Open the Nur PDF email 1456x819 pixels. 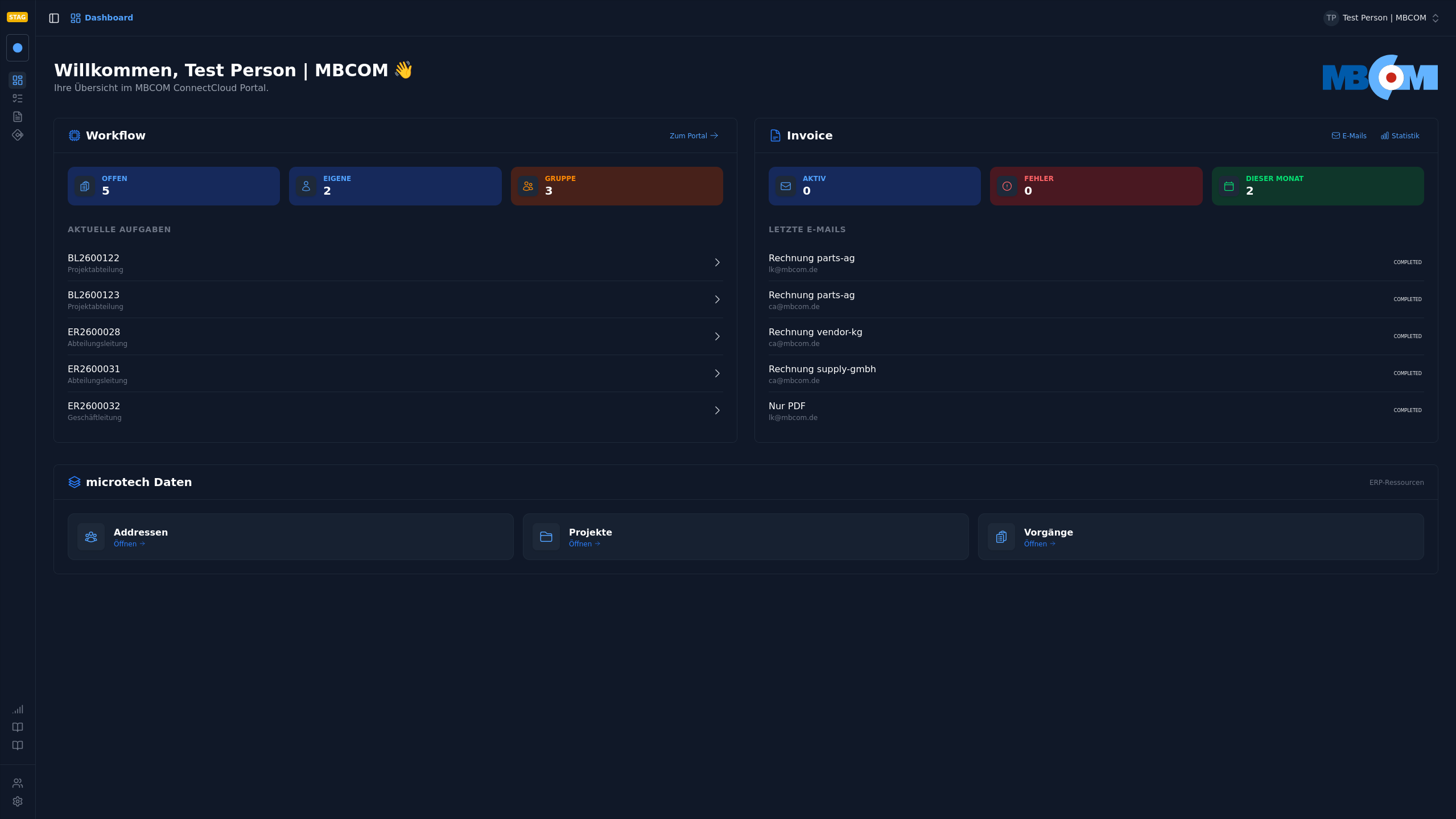[x=1096, y=410]
